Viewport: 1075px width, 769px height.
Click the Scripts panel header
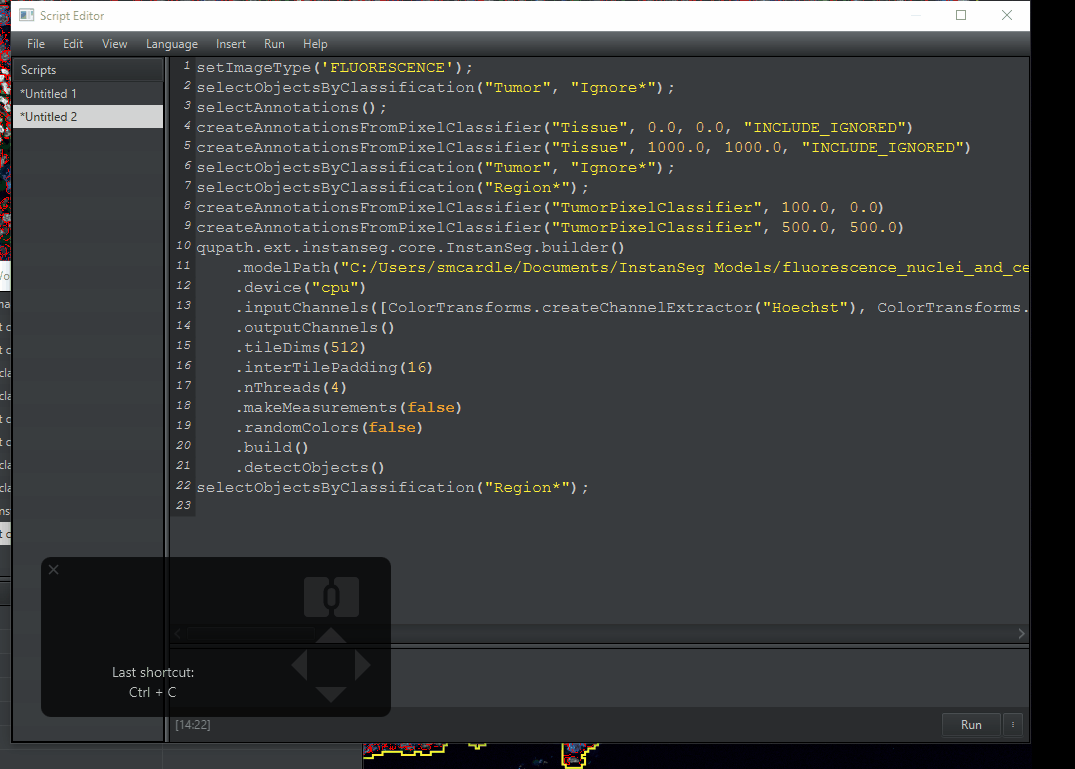88,69
